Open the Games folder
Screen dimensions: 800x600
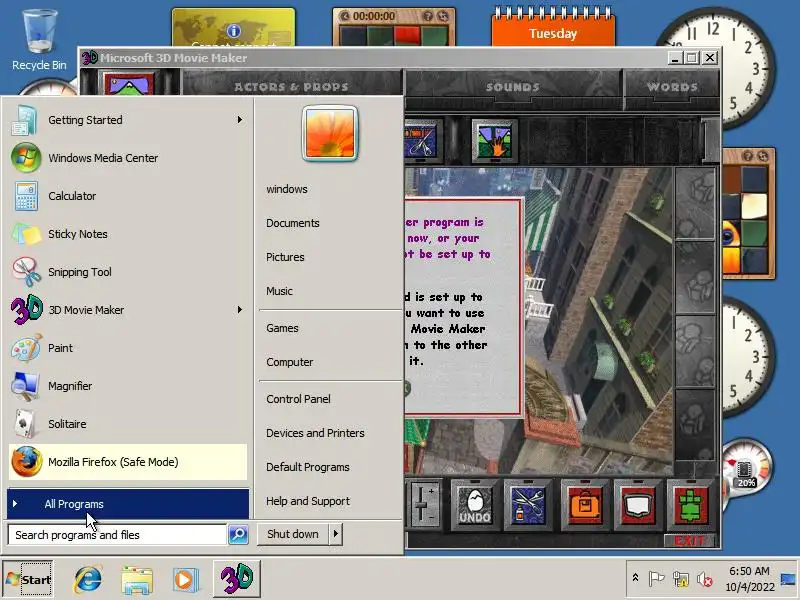[x=282, y=328]
